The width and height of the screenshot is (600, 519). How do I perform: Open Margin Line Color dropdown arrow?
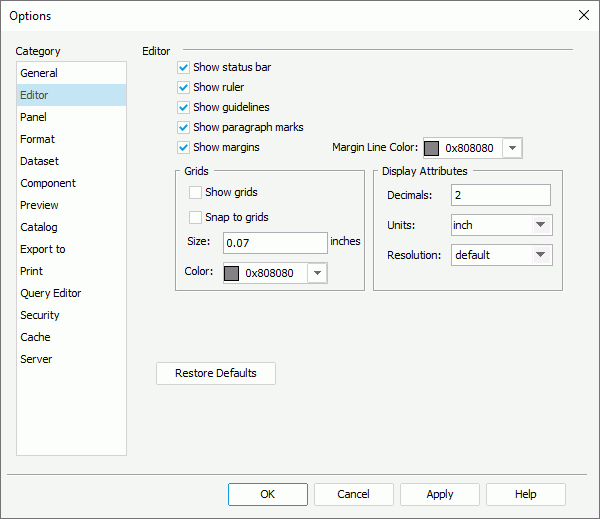pyautogui.click(x=512, y=148)
